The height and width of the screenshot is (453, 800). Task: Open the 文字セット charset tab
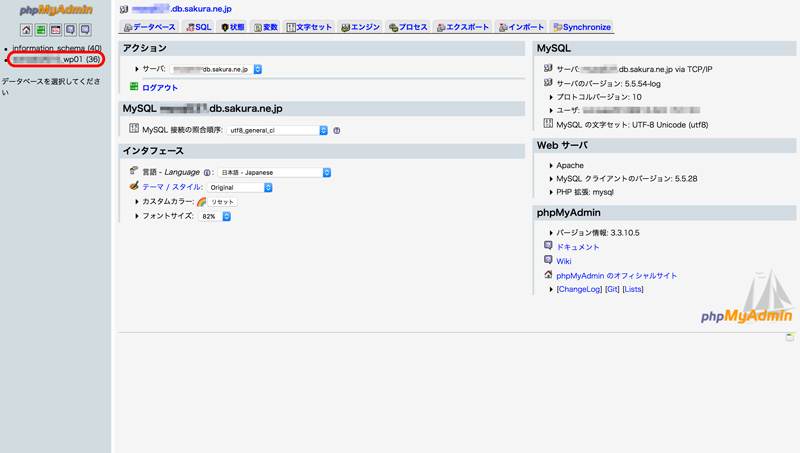[x=309, y=27]
